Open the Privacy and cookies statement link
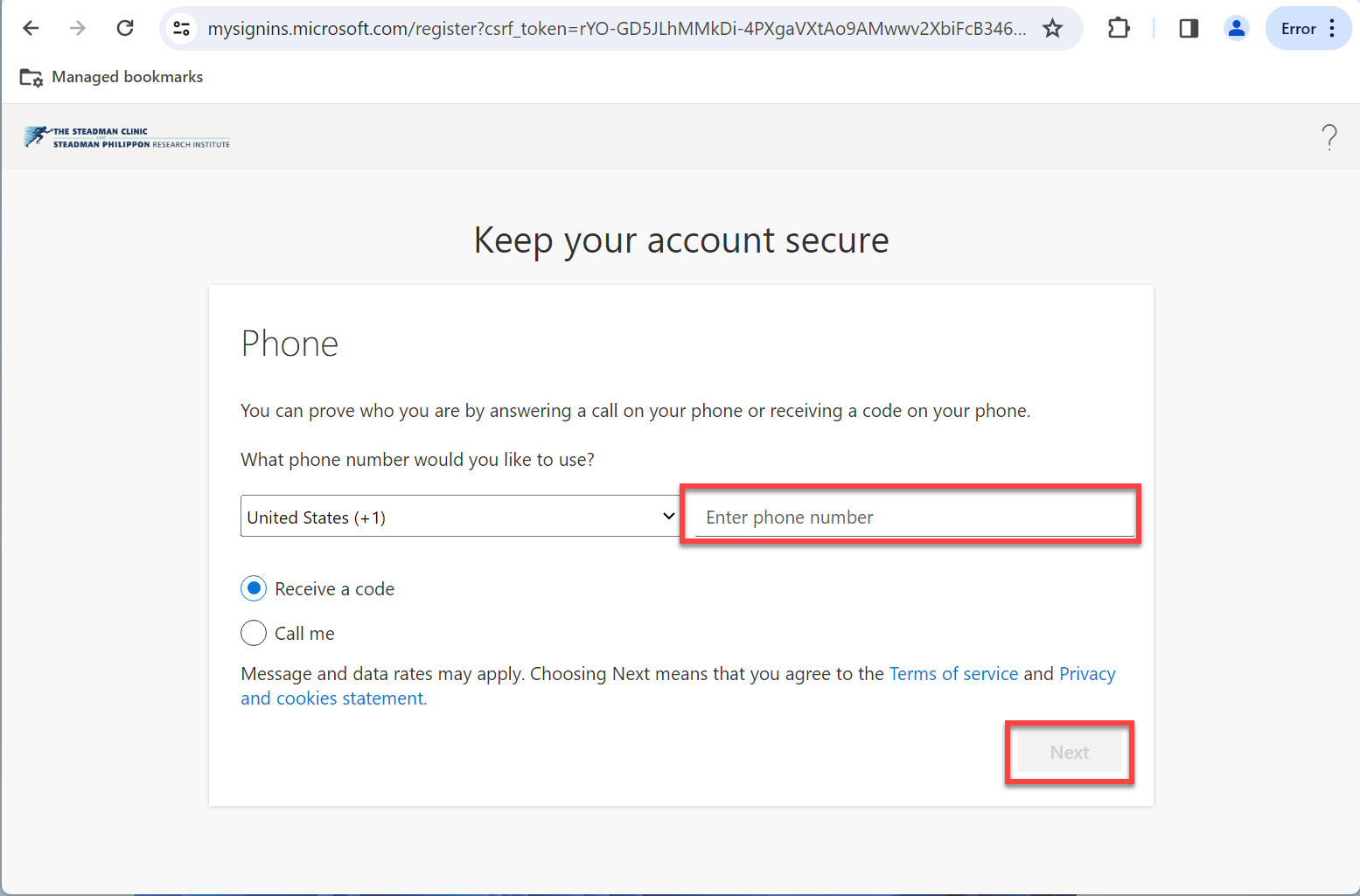 point(332,698)
